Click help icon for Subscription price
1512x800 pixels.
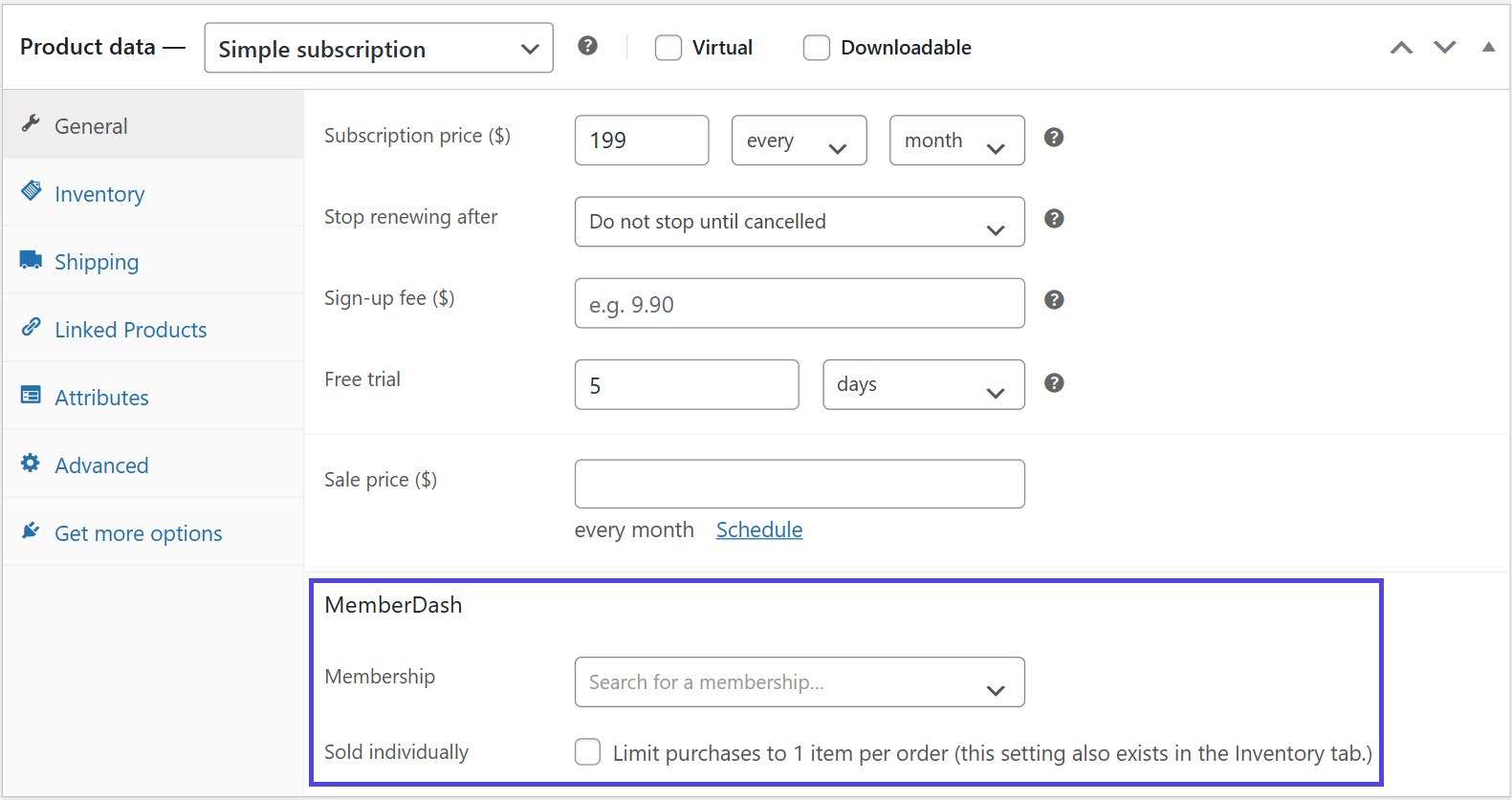[1054, 138]
